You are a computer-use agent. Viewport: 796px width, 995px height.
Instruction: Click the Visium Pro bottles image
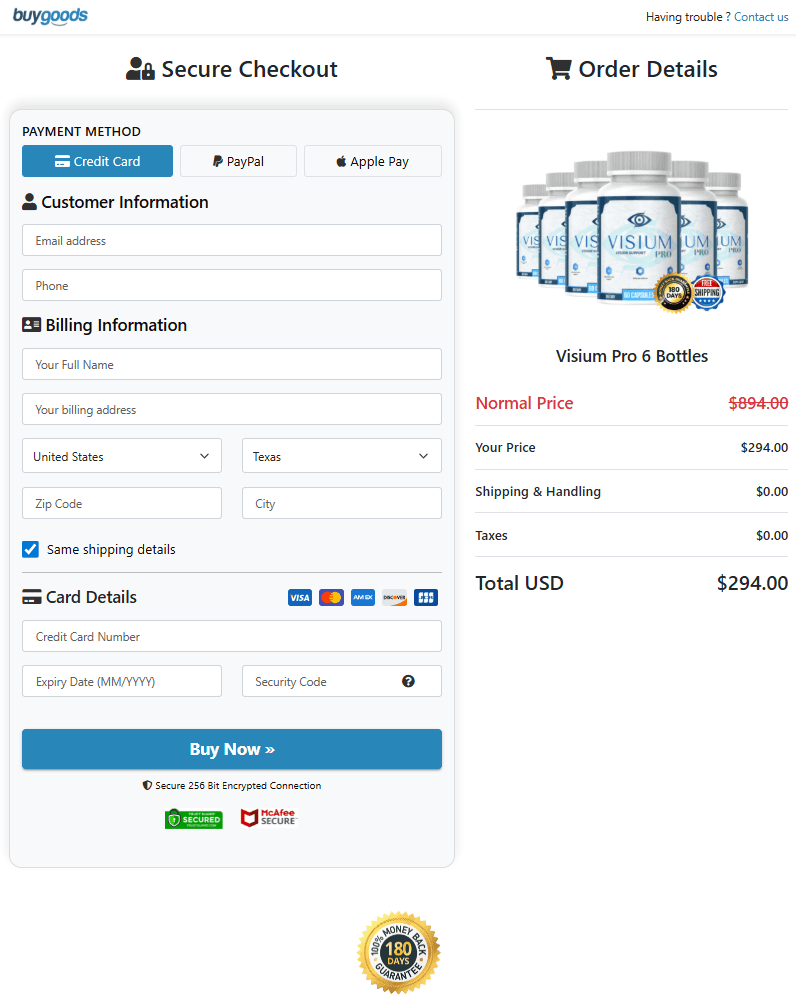[631, 232]
